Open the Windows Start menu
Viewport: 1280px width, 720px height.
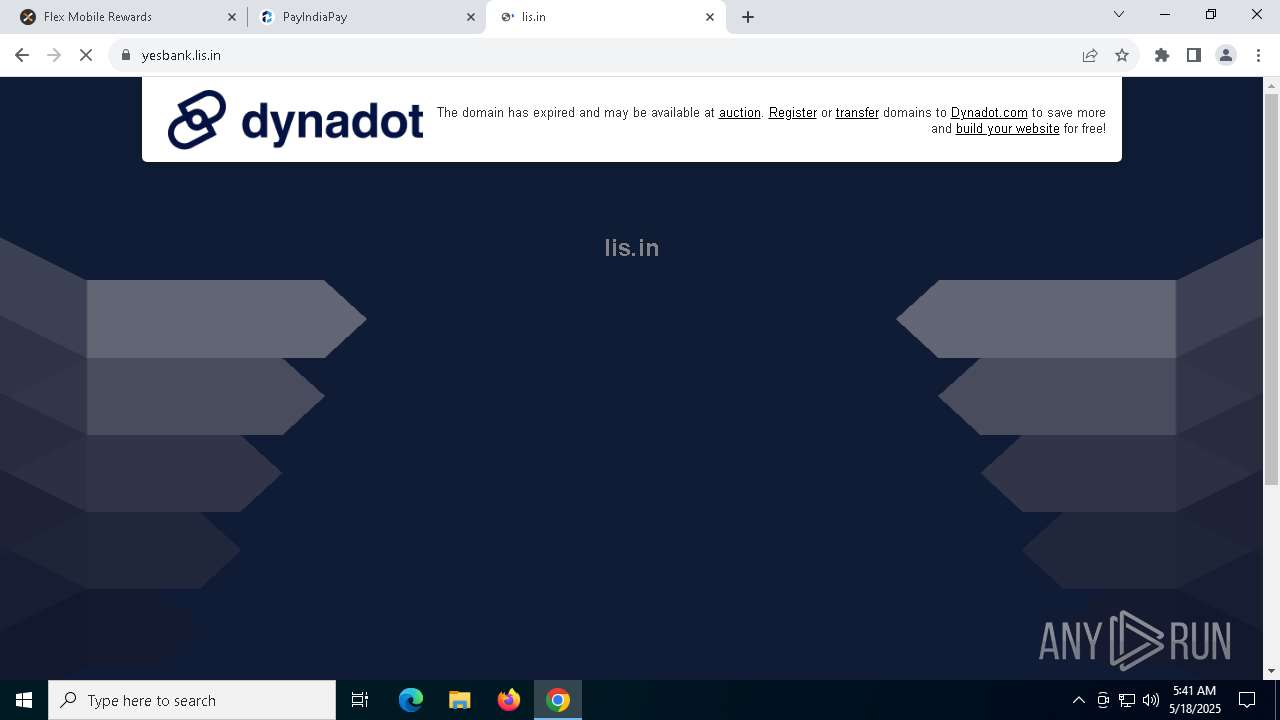[24, 700]
